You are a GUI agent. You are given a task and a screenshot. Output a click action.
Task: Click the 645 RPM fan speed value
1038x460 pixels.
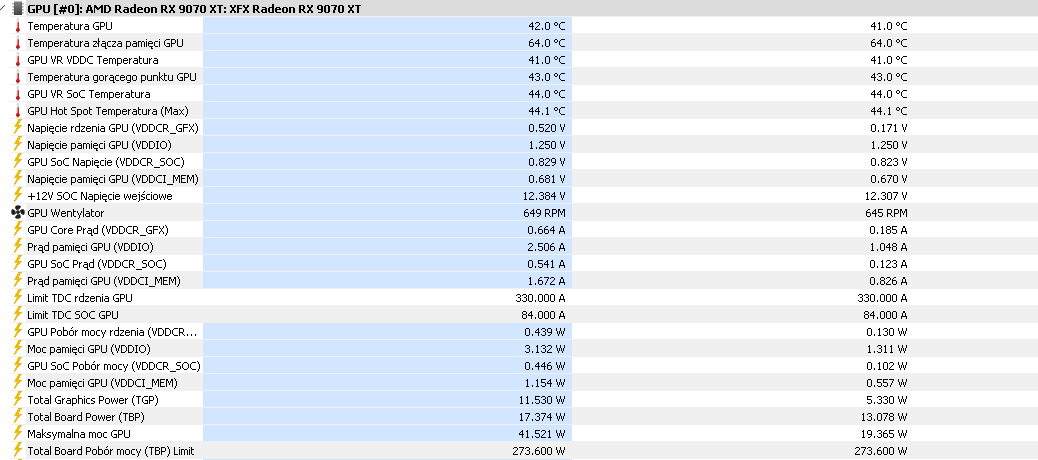coord(888,213)
